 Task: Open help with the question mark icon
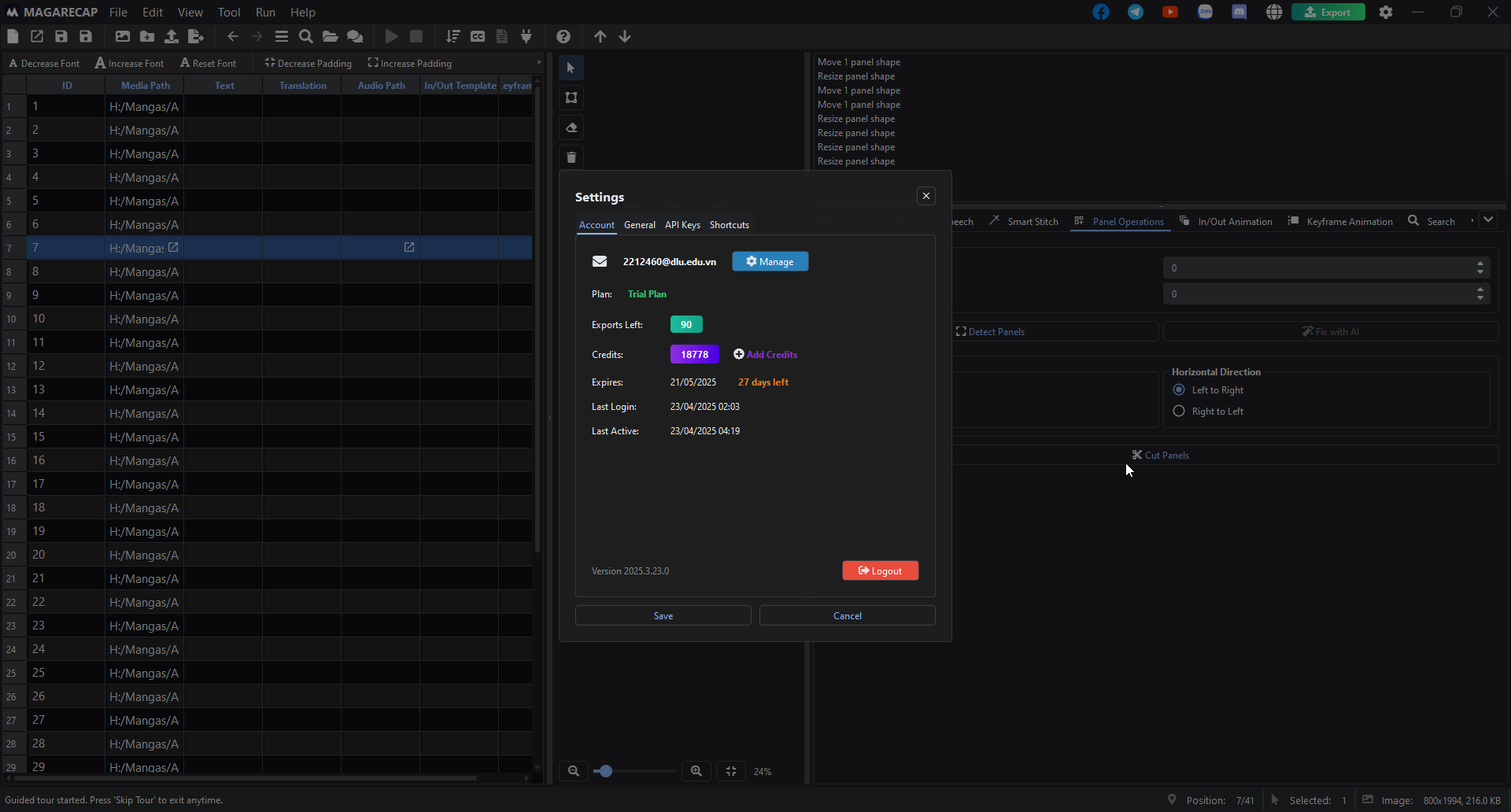point(563,36)
